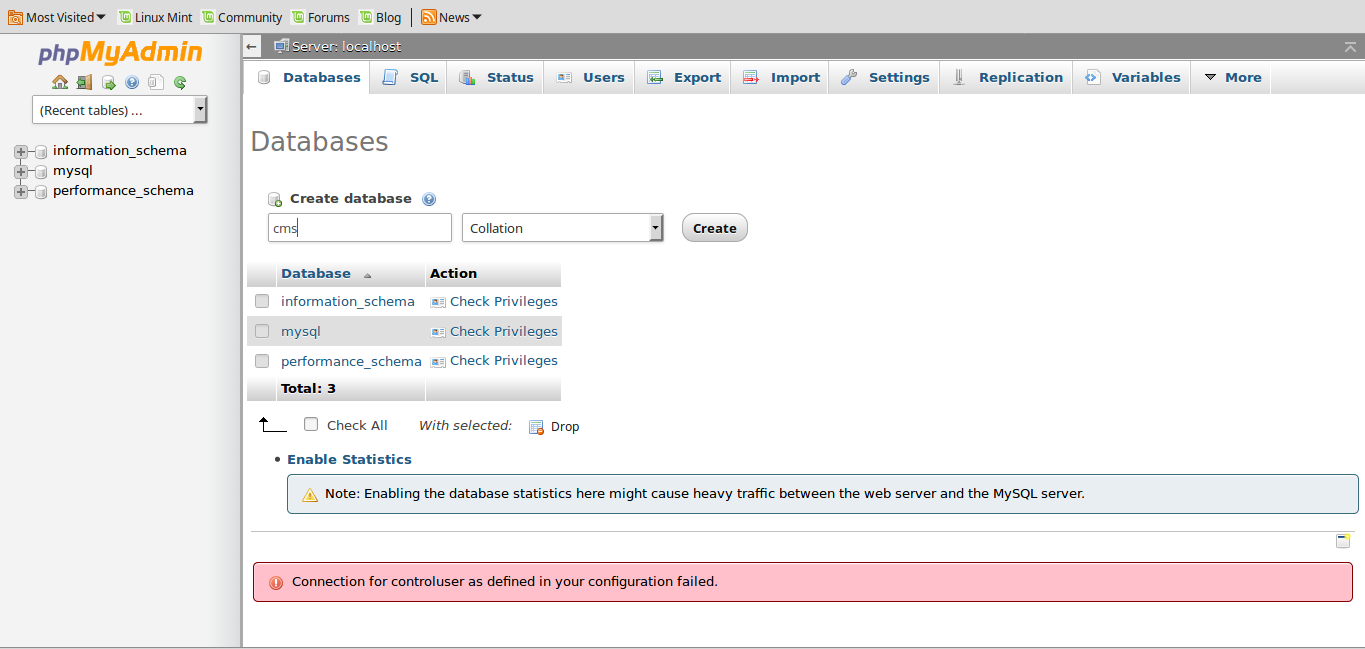Open the Blog bookmark
Viewport: 1365px width, 649px height.
click(x=380, y=17)
